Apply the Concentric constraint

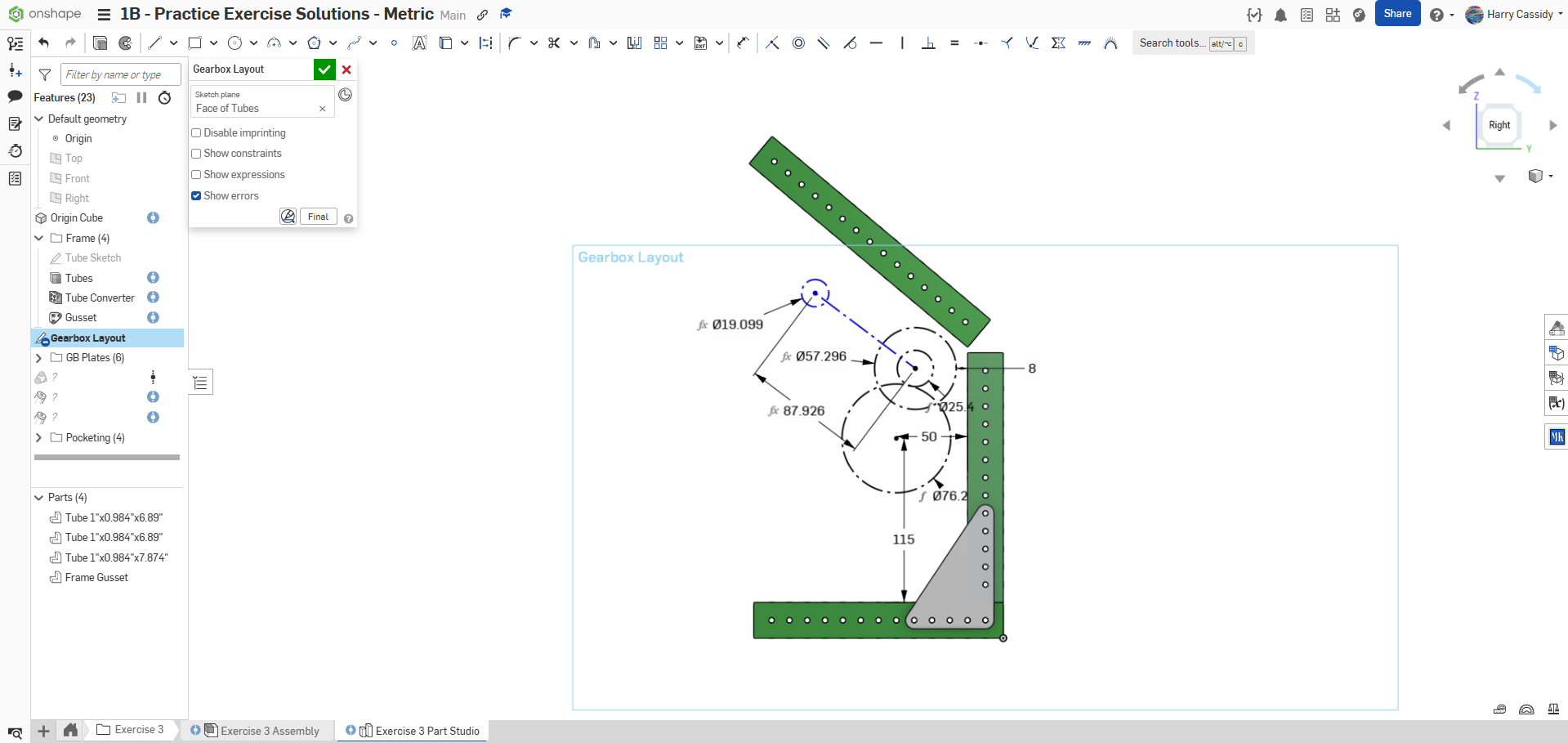[798, 43]
